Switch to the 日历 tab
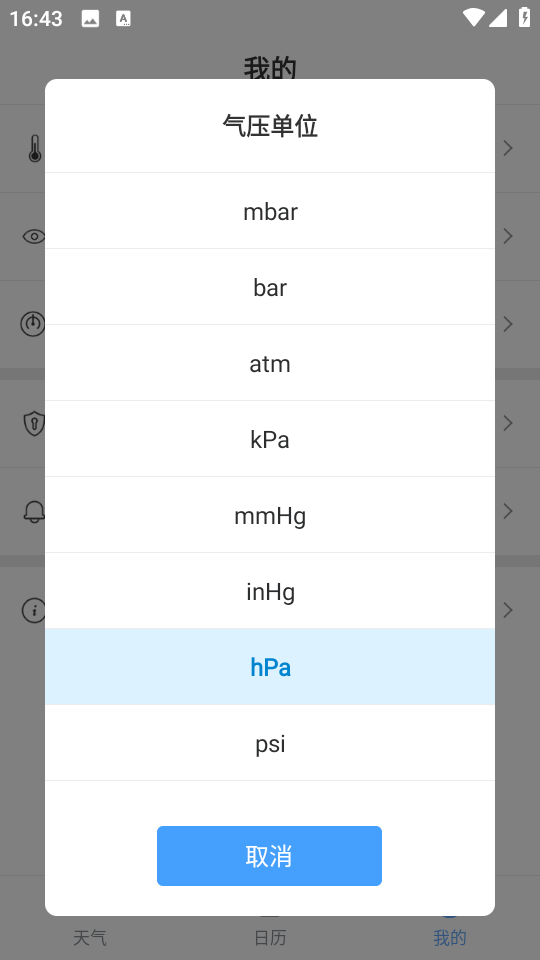Viewport: 540px width, 960px height. [x=270, y=937]
